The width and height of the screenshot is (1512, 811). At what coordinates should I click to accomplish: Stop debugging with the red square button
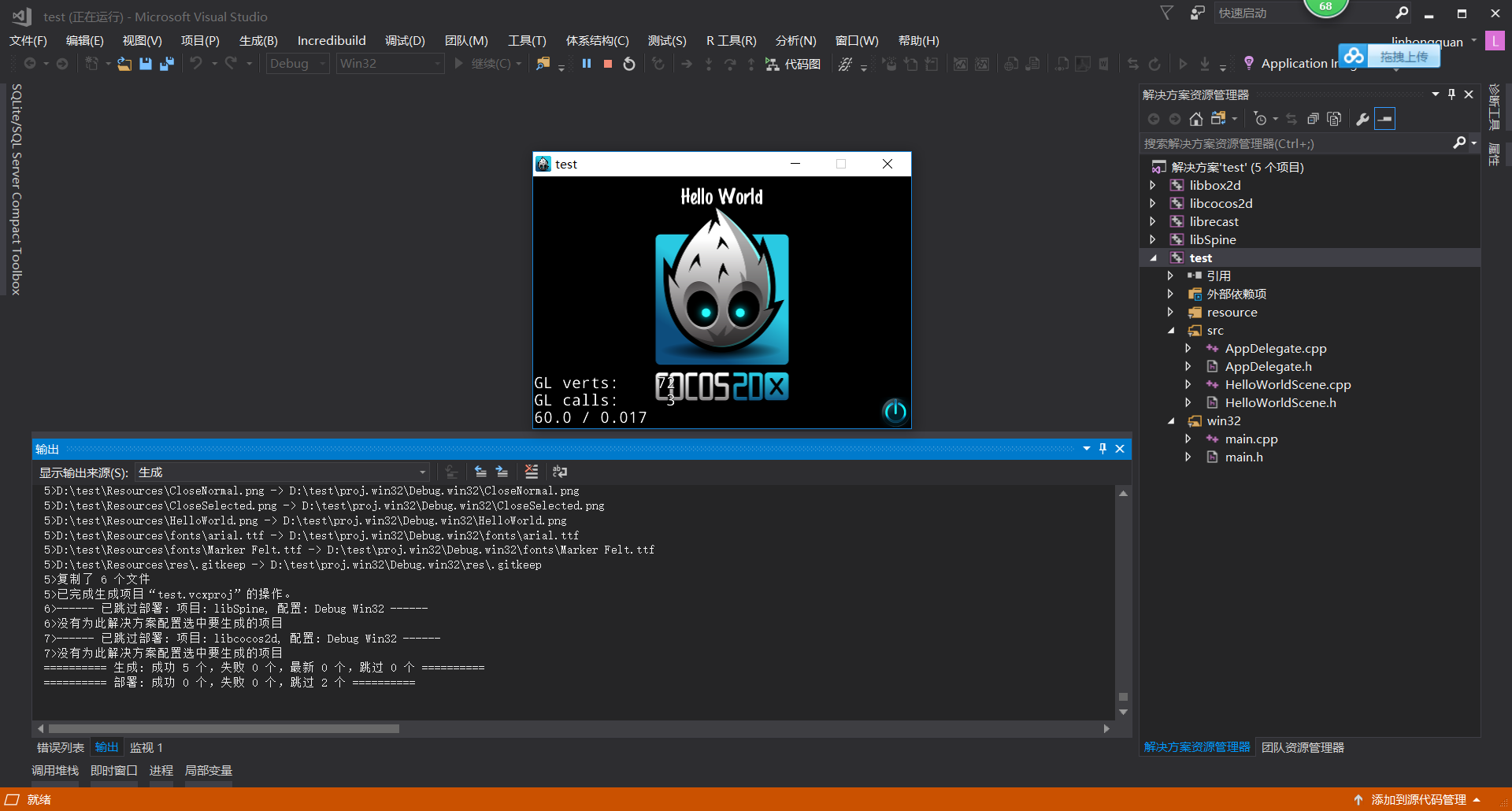(608, 64)
